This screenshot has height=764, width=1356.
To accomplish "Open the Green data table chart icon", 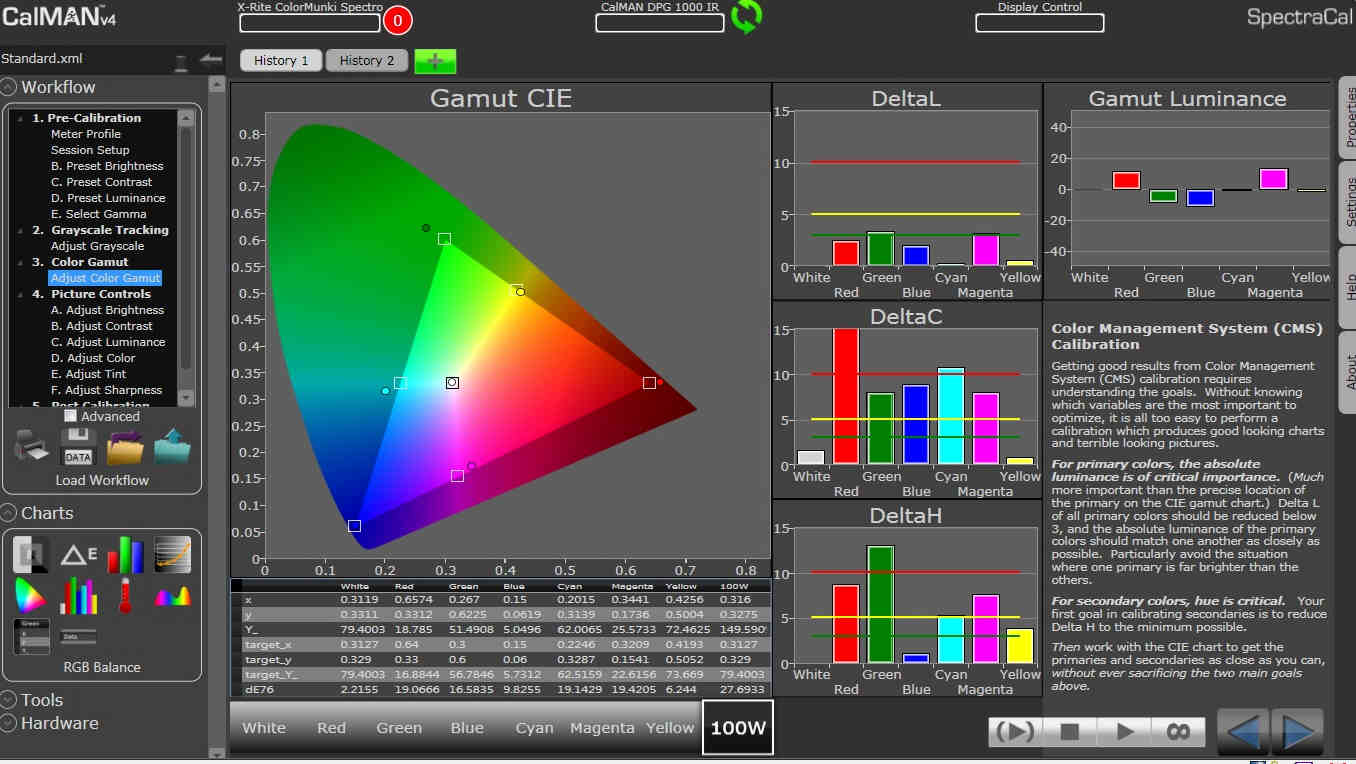I will (x=31, y=637).
